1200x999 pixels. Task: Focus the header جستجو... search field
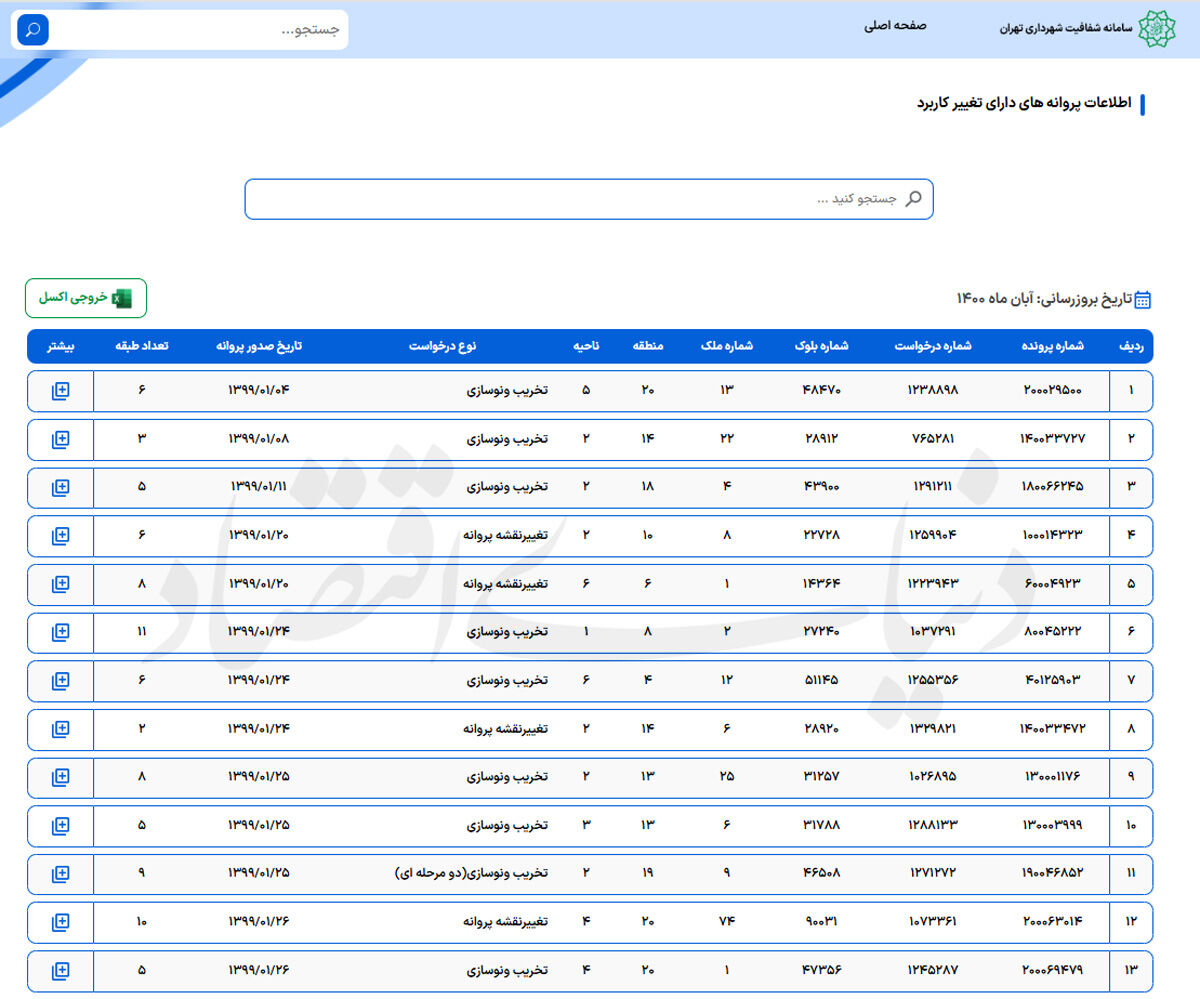tap(199, 30)
